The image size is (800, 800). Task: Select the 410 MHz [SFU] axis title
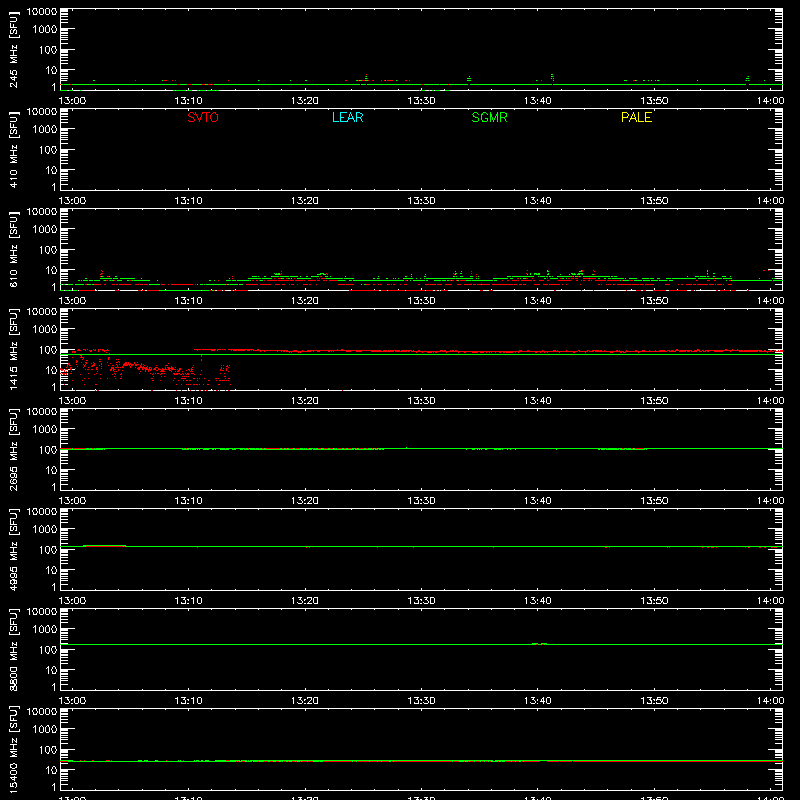pos(13,150)
